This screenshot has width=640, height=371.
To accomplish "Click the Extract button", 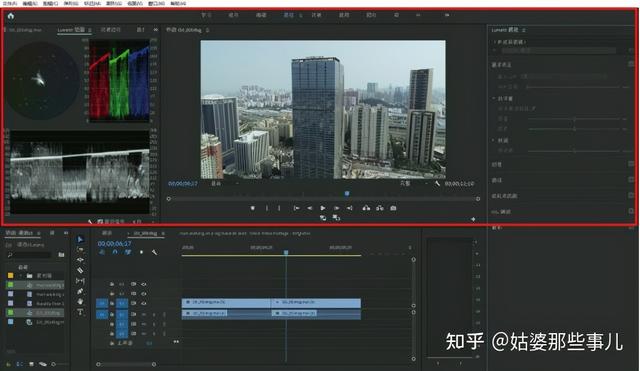I will tap(380, 208).
